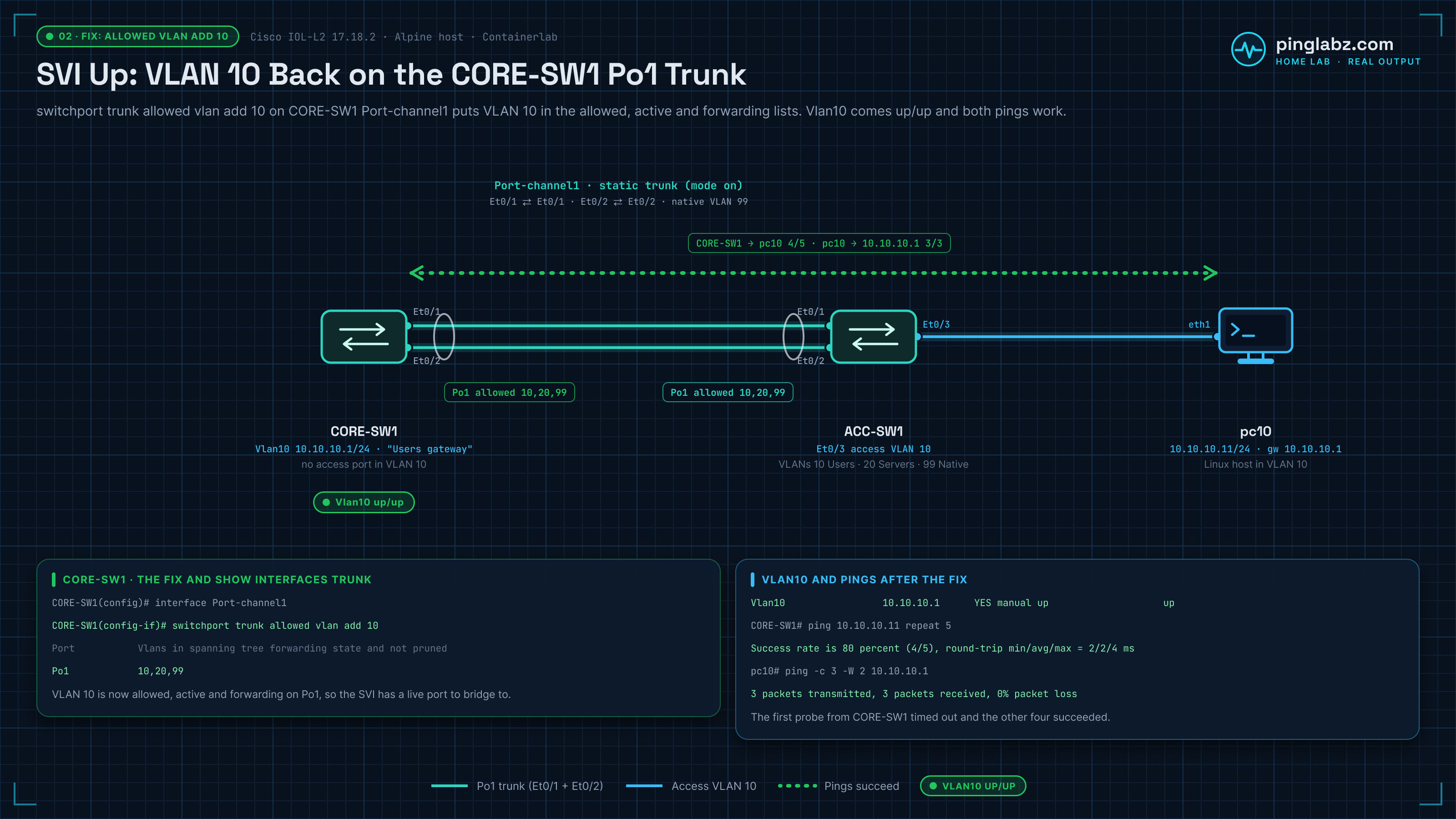This screenshot has width=1456, height=819.
Task: Click the Et0/1 port label on ACC-SW1
Action: coord(810,311)
